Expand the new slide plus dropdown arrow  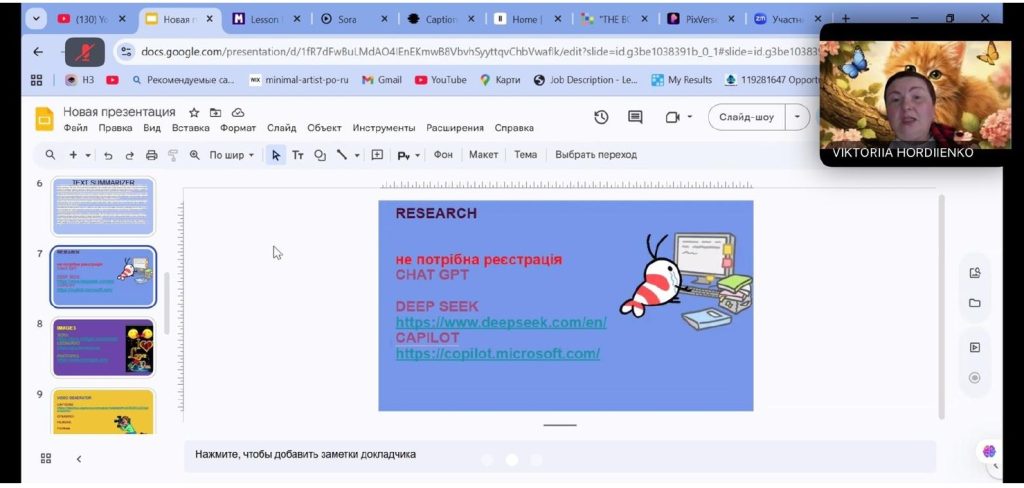tap(88, 155)
